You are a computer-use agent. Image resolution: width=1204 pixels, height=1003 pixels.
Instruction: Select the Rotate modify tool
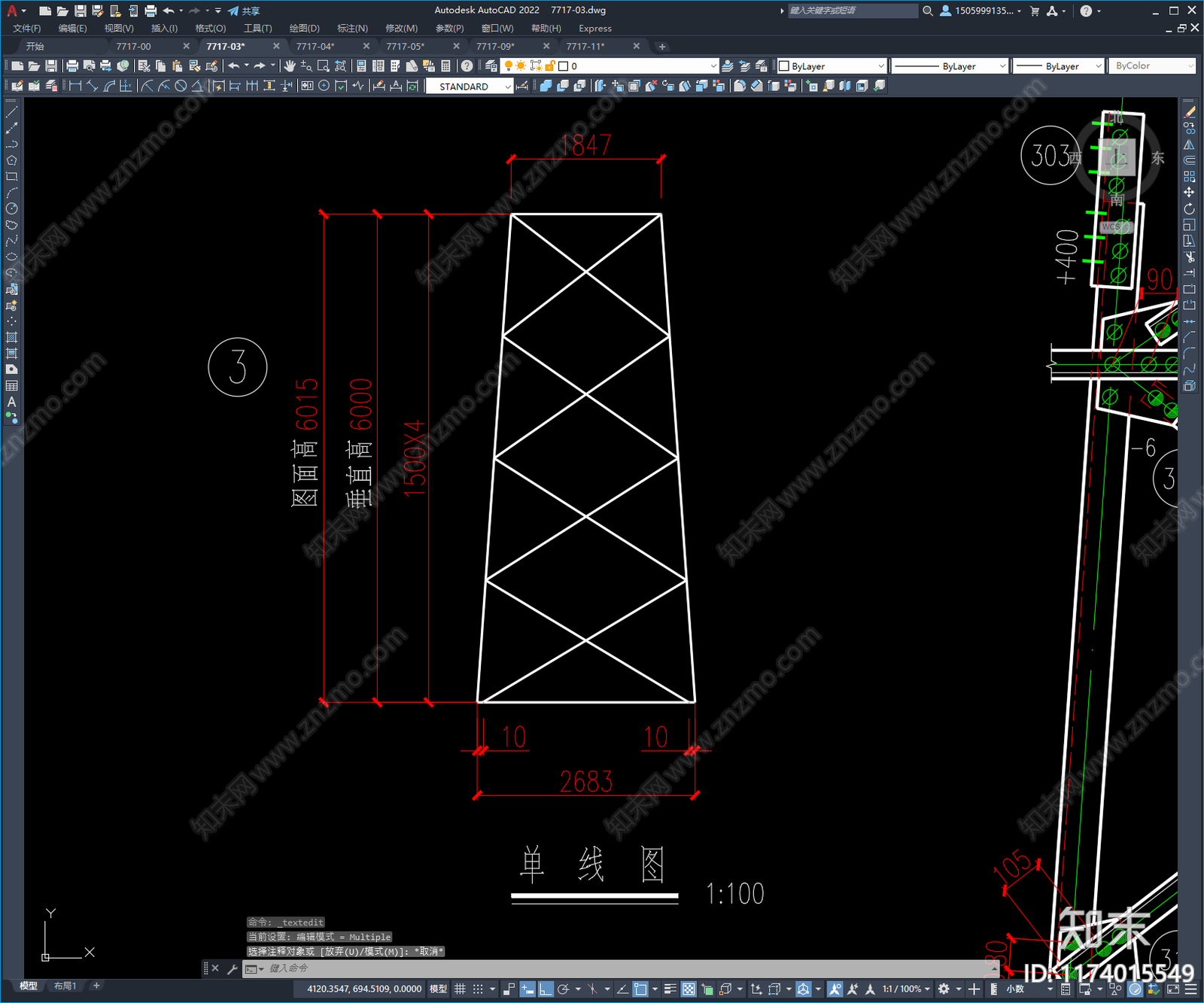click(1189, 208)
